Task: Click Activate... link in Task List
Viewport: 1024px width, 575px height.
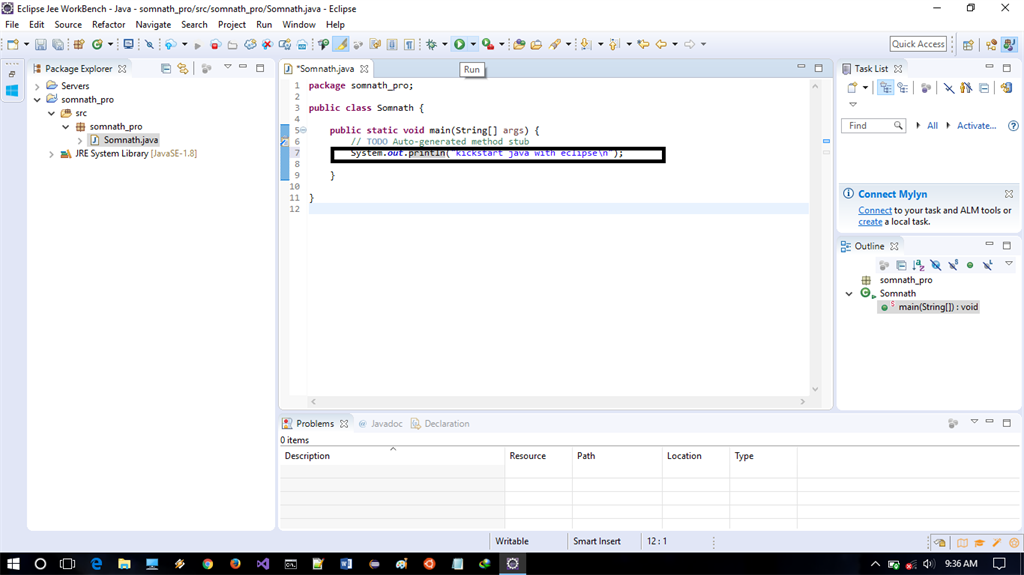Action: 976,126
